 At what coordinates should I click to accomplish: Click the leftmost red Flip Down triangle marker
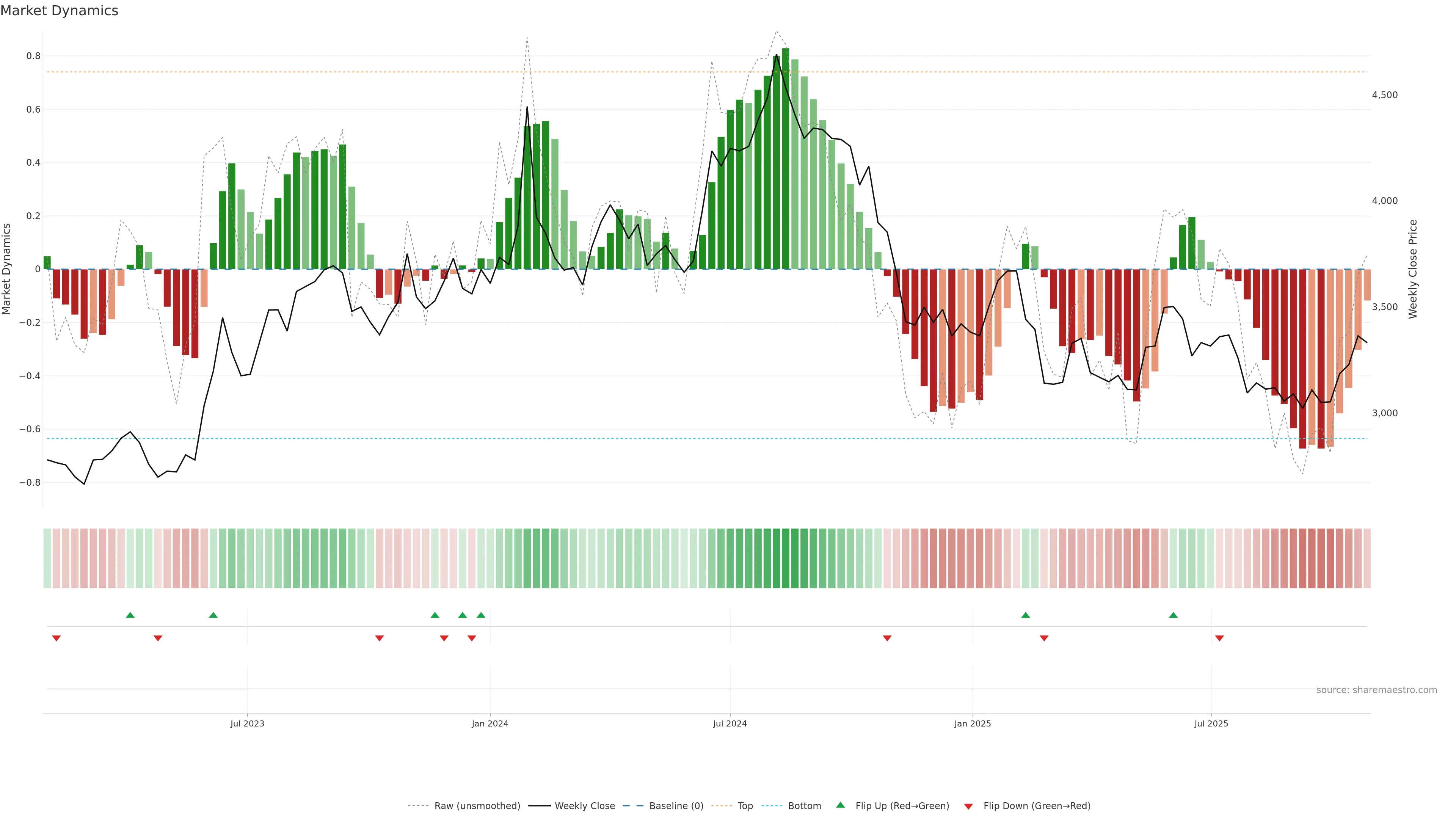coord(56,638)
